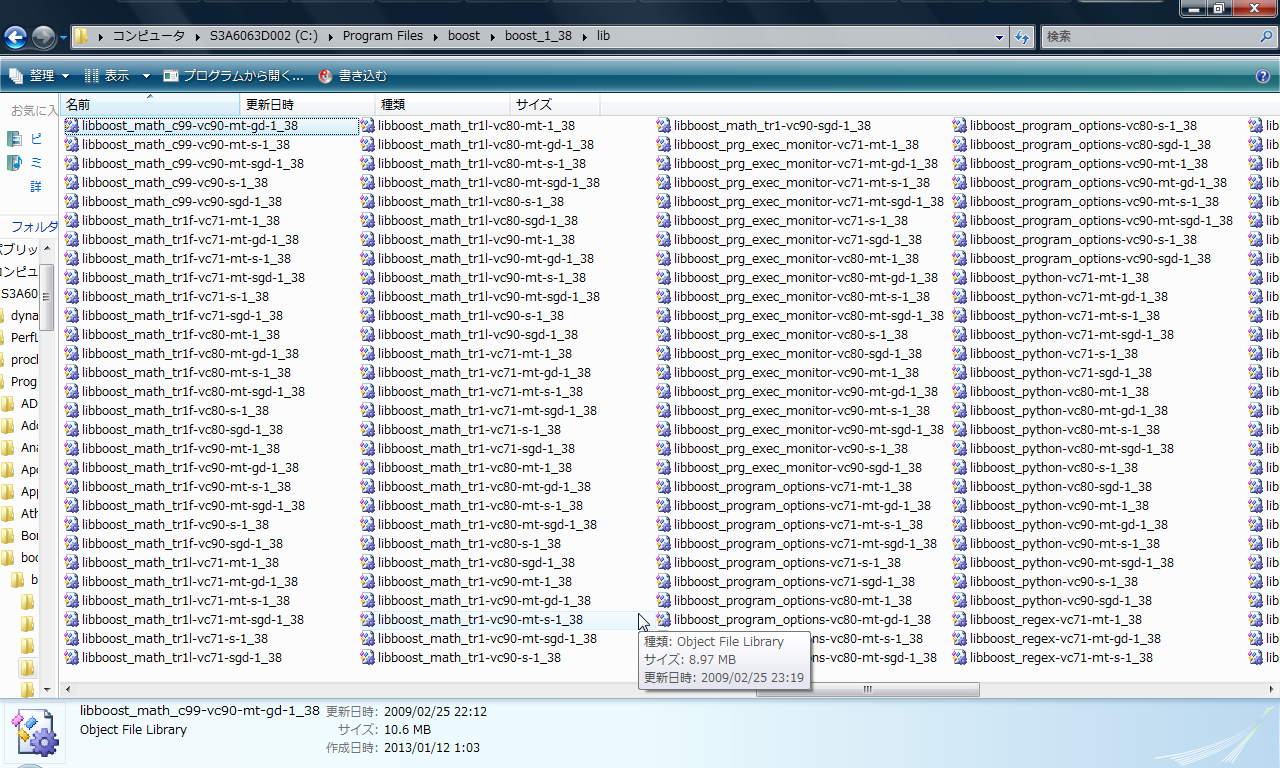Click the refresh icon beside the address bar
Viewport: 1280px width, 768px height.
1022,37
